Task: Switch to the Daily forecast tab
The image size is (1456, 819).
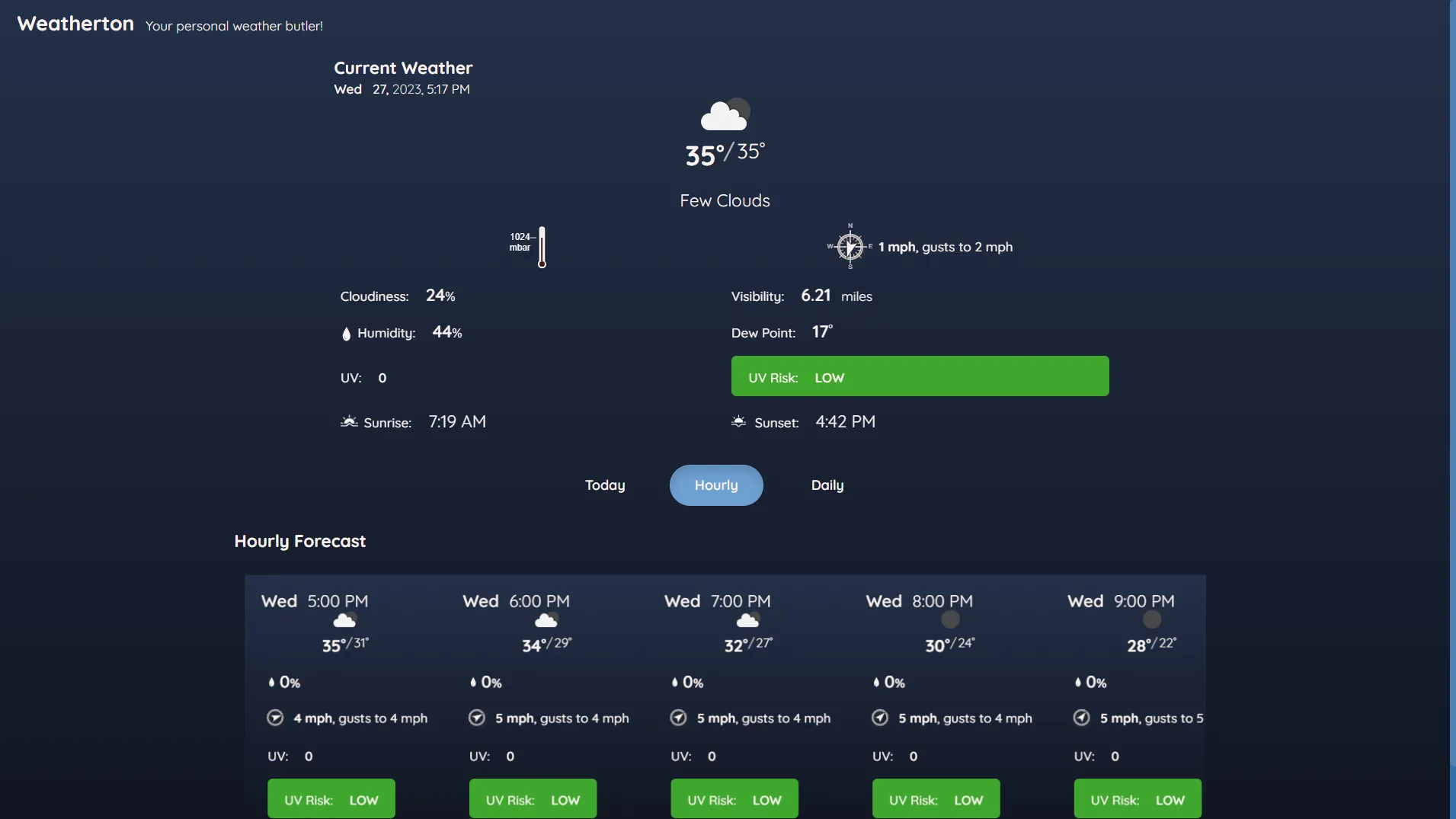Action: point(827,485)
